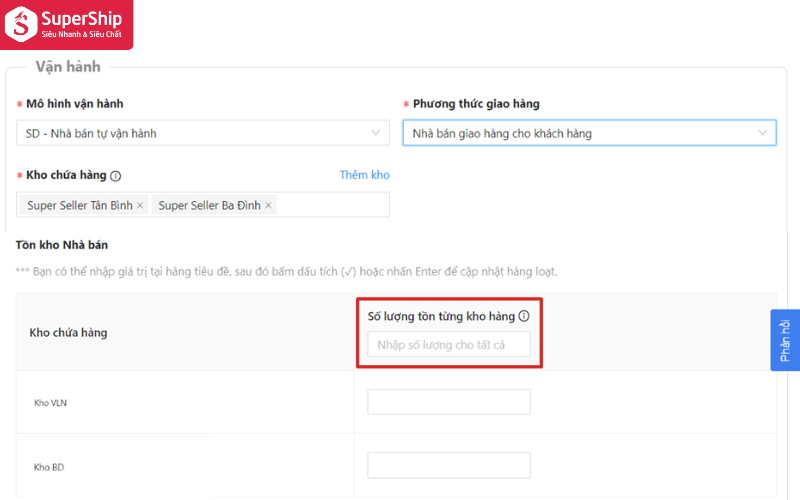The width and height of the screenshot is (800, 500).
Task: Click the Kho chứa hàng table column header
Action: [x=68, y=332]
